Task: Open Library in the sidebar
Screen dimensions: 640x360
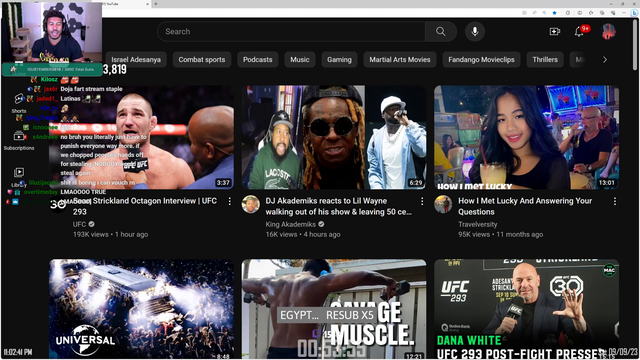Action: pos(19,177)
